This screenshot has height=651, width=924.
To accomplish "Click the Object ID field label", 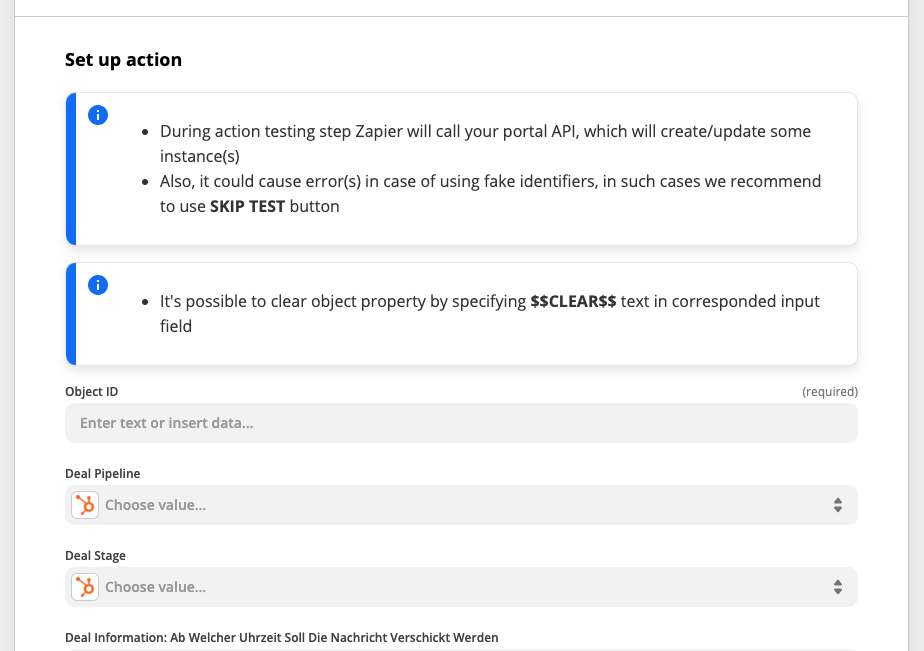I will click(x=92, y=392).
